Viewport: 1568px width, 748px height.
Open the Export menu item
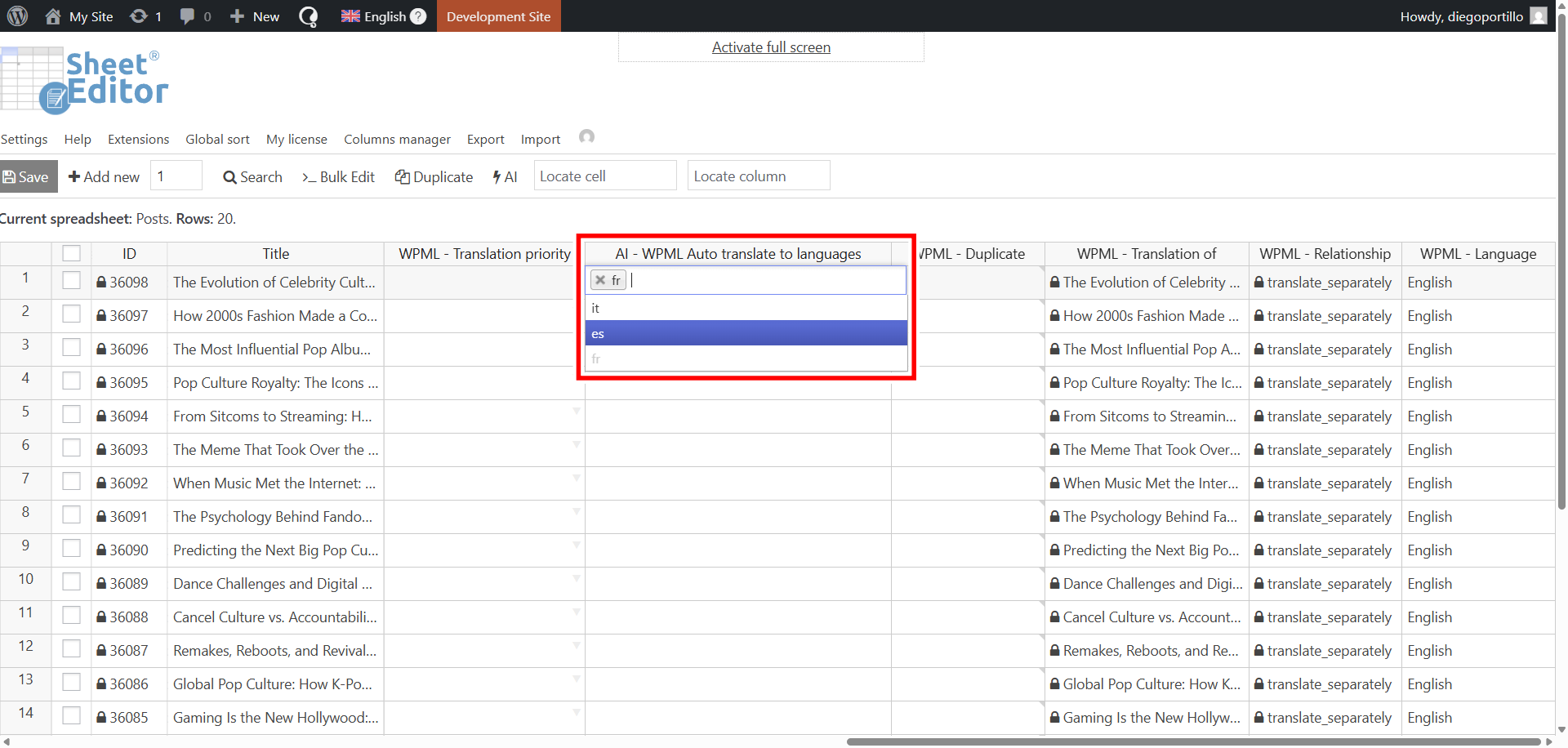tap(485, 140)
